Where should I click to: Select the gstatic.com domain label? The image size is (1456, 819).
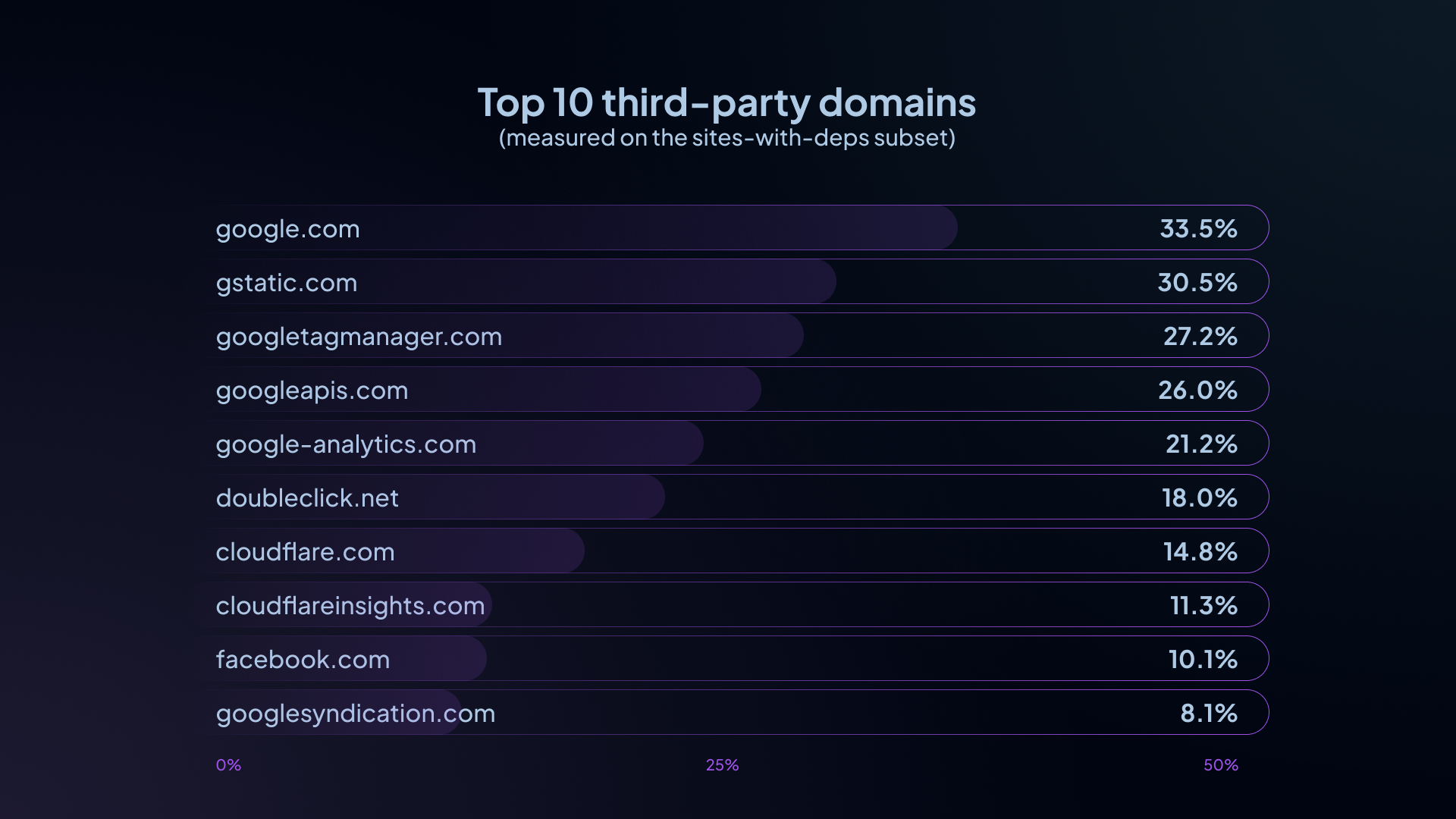point(286,283)
